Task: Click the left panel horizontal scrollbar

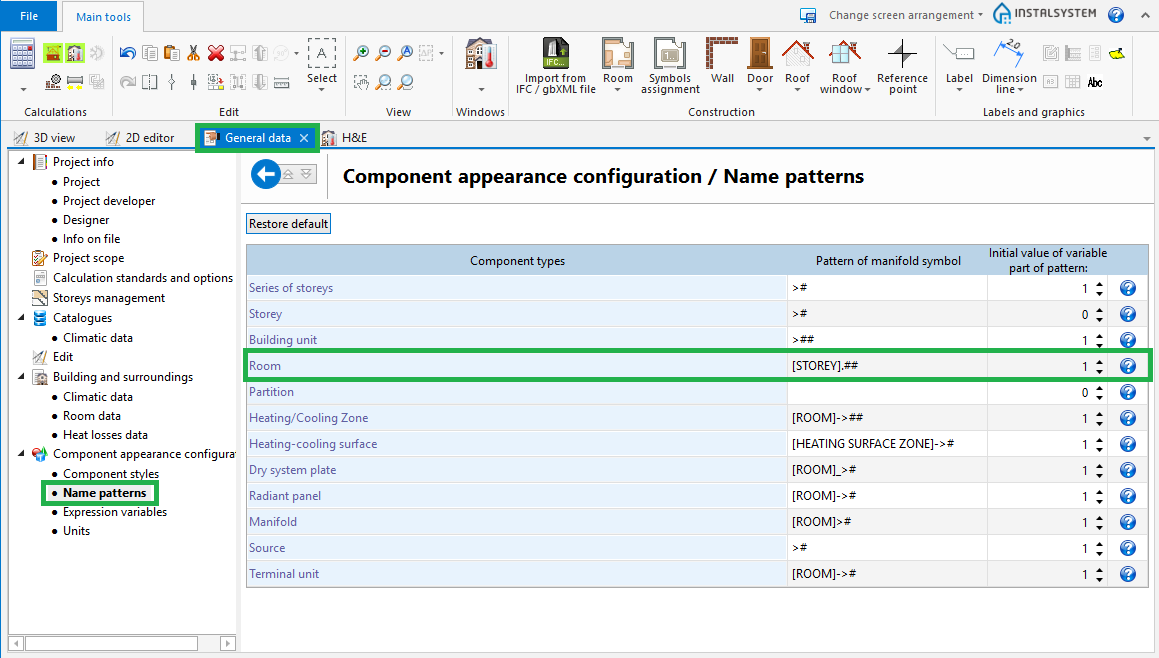Action: click(120, 643)
